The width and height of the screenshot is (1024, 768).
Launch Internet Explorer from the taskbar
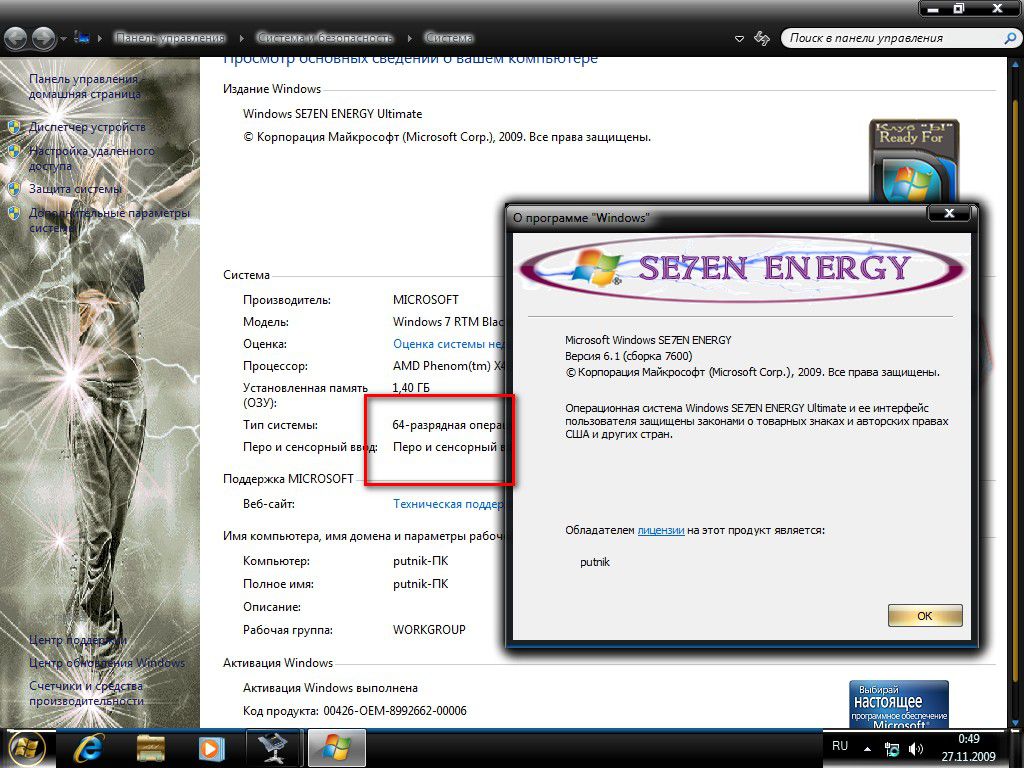pyautogui.click(x=89, y=748)
